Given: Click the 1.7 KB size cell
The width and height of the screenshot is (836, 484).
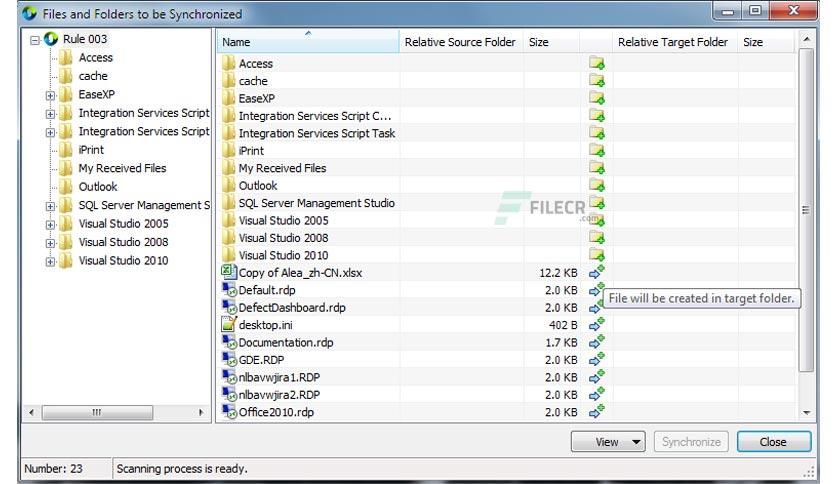Looking at the screenshot, I should coord(561,343).
